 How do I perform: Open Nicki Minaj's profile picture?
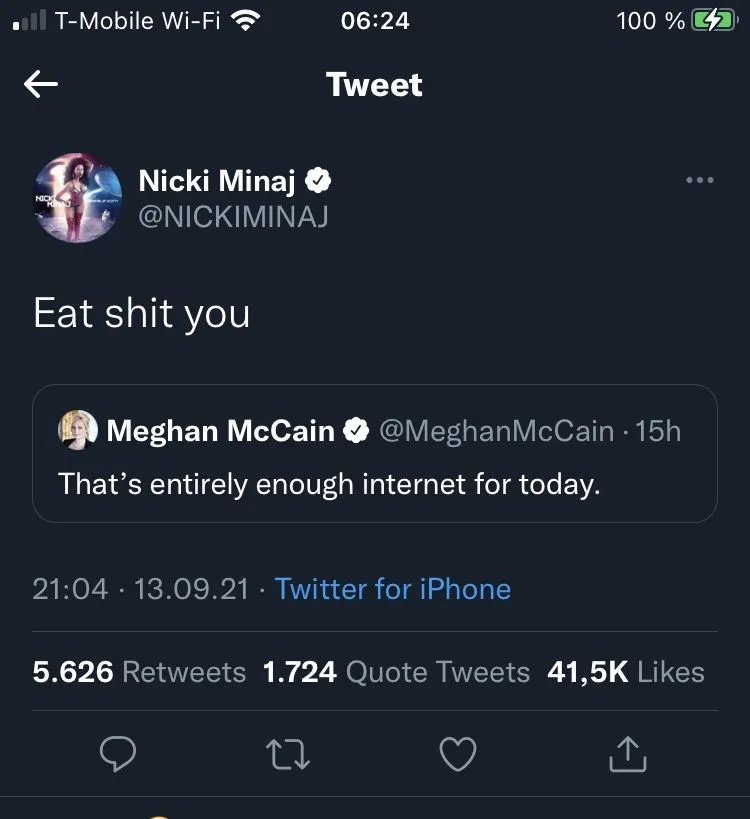(x=78, y=197)
